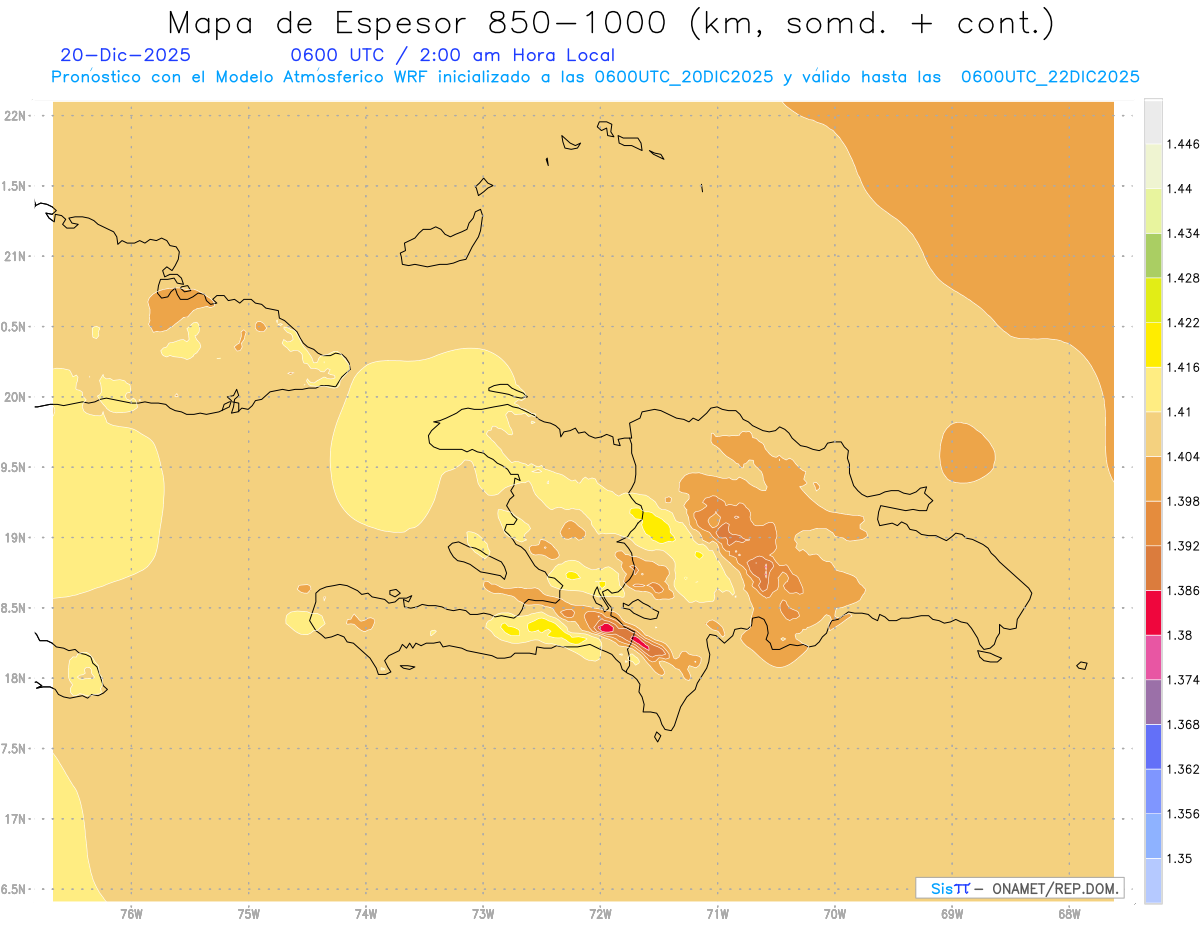This screenshot has width=1200, height=927.
Task: Pick the colorbar value '1.386'
Action: [1183, 590]
